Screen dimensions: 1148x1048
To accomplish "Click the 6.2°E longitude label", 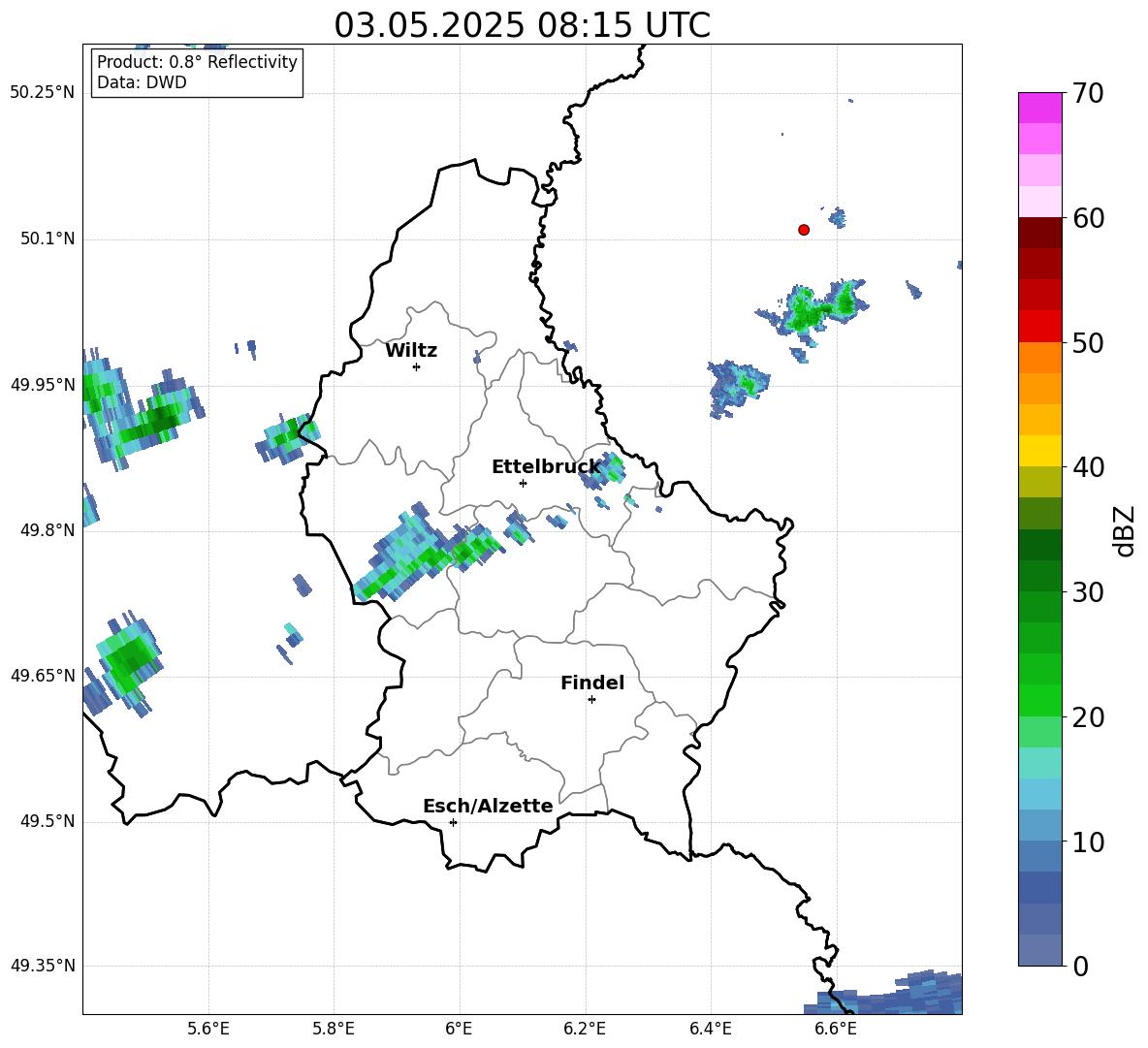I will tap(585, 1029).
